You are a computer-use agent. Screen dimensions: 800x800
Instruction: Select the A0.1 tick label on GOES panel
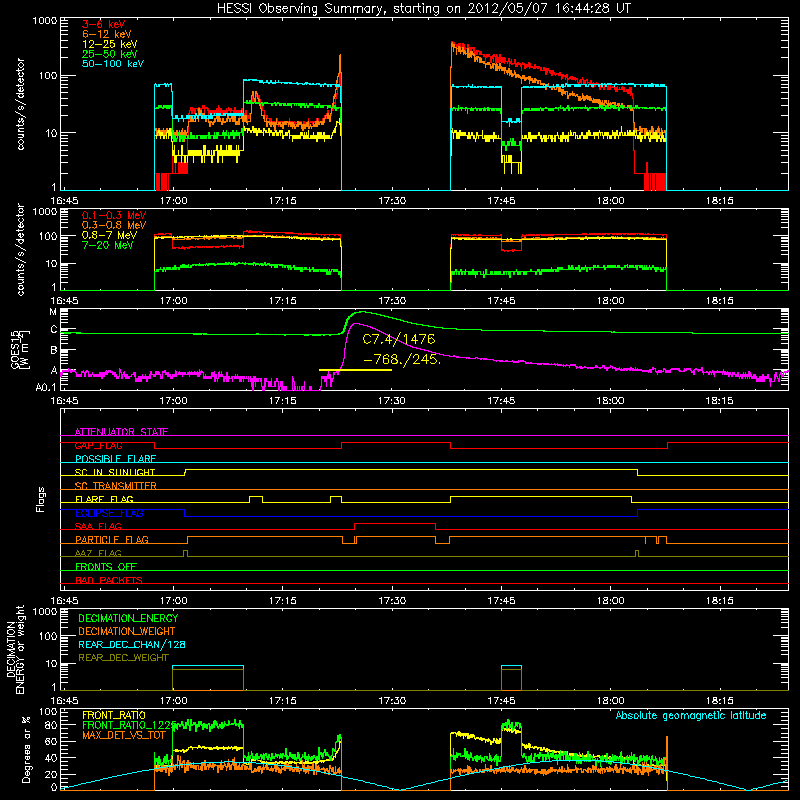click(46, 387)
